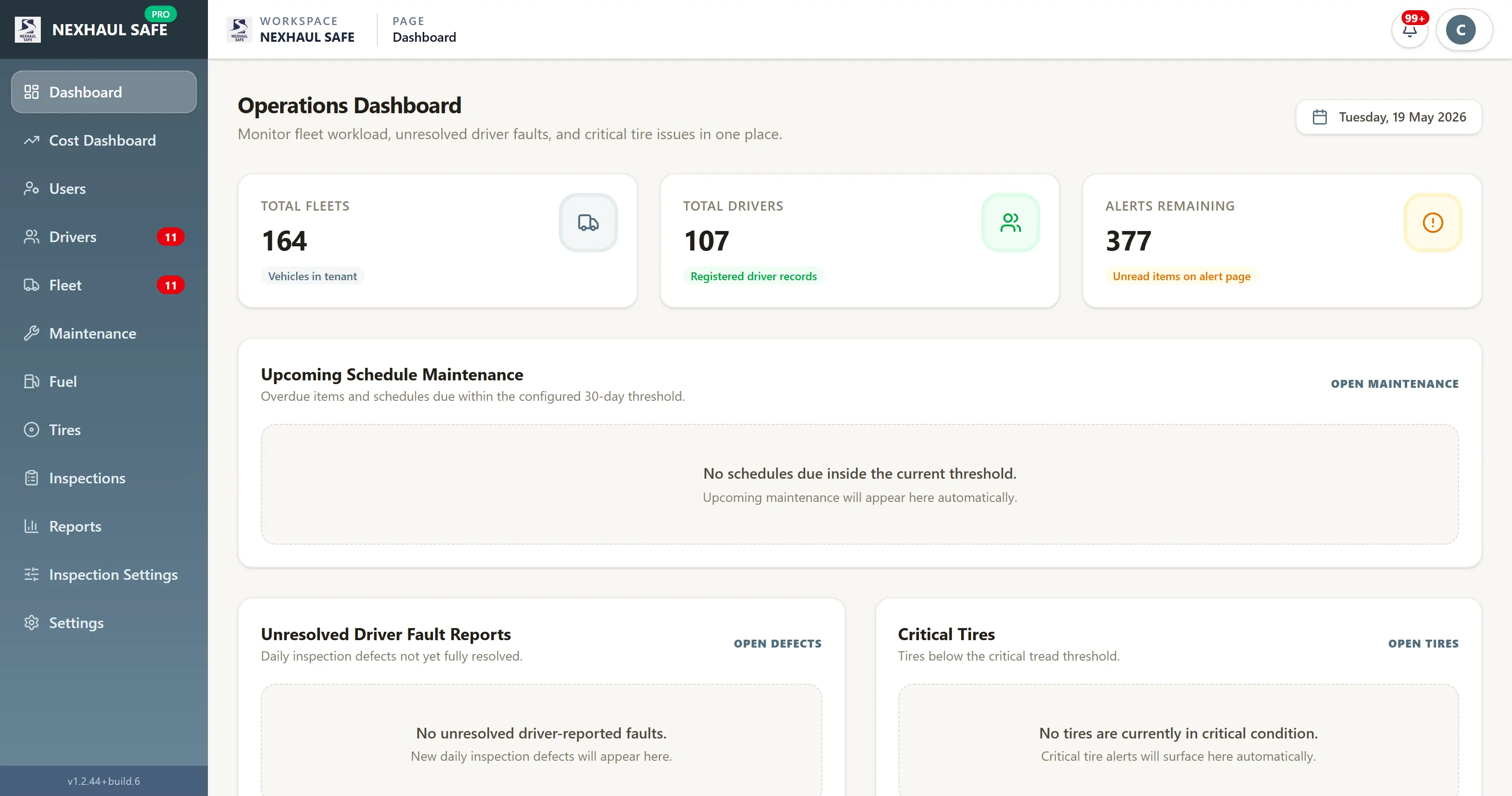Click 'No schedules due inside the current threshold.'
Viewport: 1512px width, 796px height.
[x=859, y=473]
